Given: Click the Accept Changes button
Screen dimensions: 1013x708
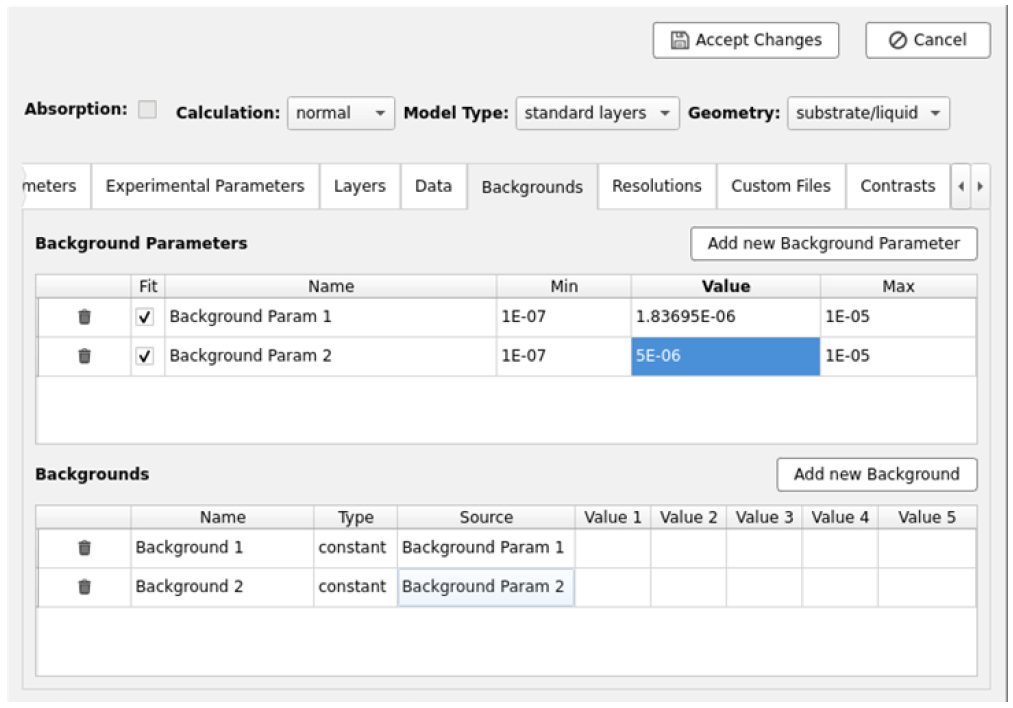Looking at the screenshot, I should [746, 40].
